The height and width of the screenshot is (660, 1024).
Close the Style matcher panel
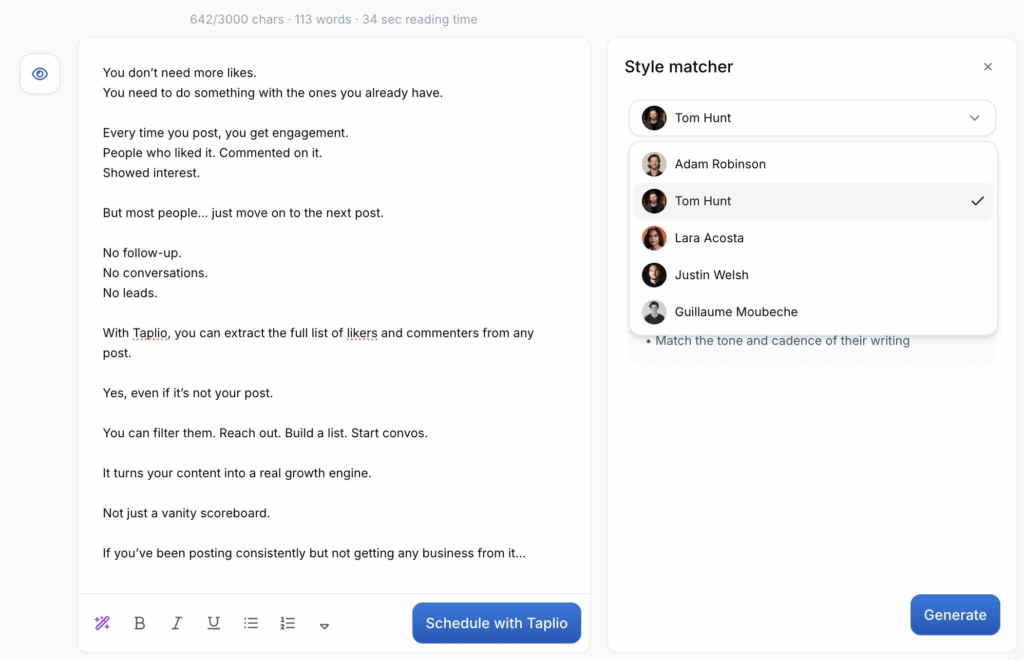(987, 67)
